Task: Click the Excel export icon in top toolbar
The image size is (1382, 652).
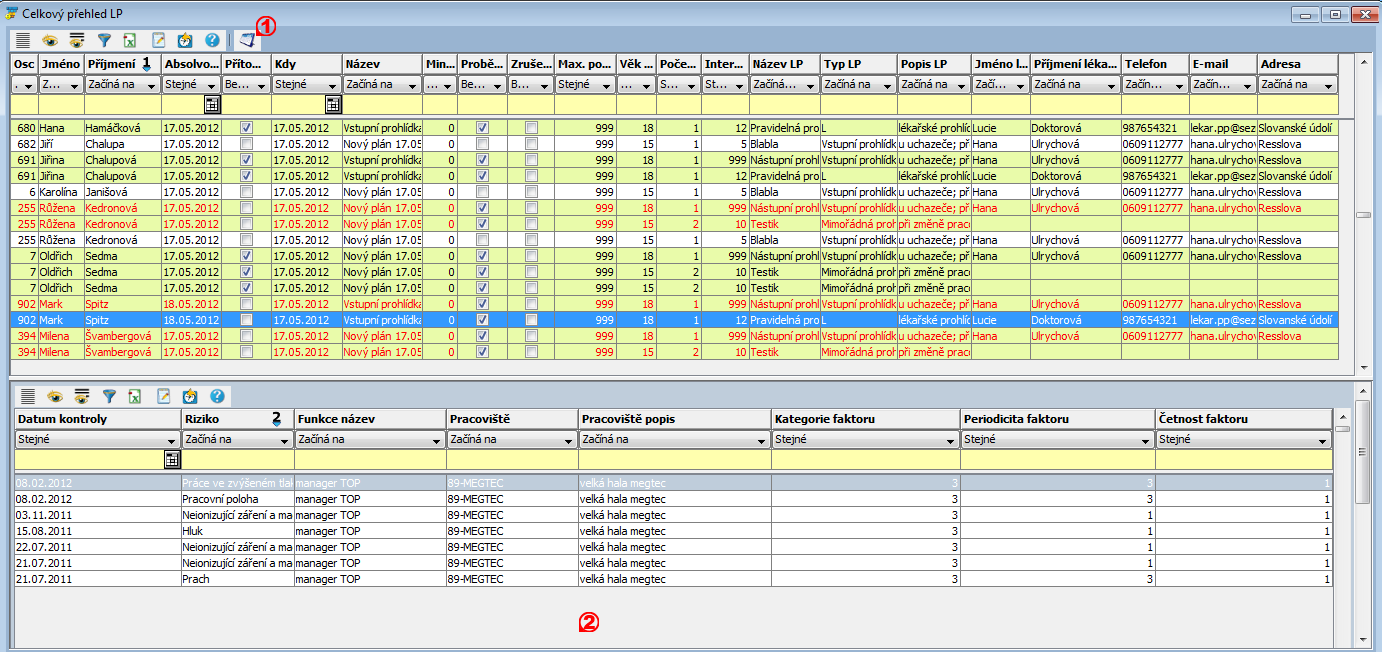Action: (131, 41)
